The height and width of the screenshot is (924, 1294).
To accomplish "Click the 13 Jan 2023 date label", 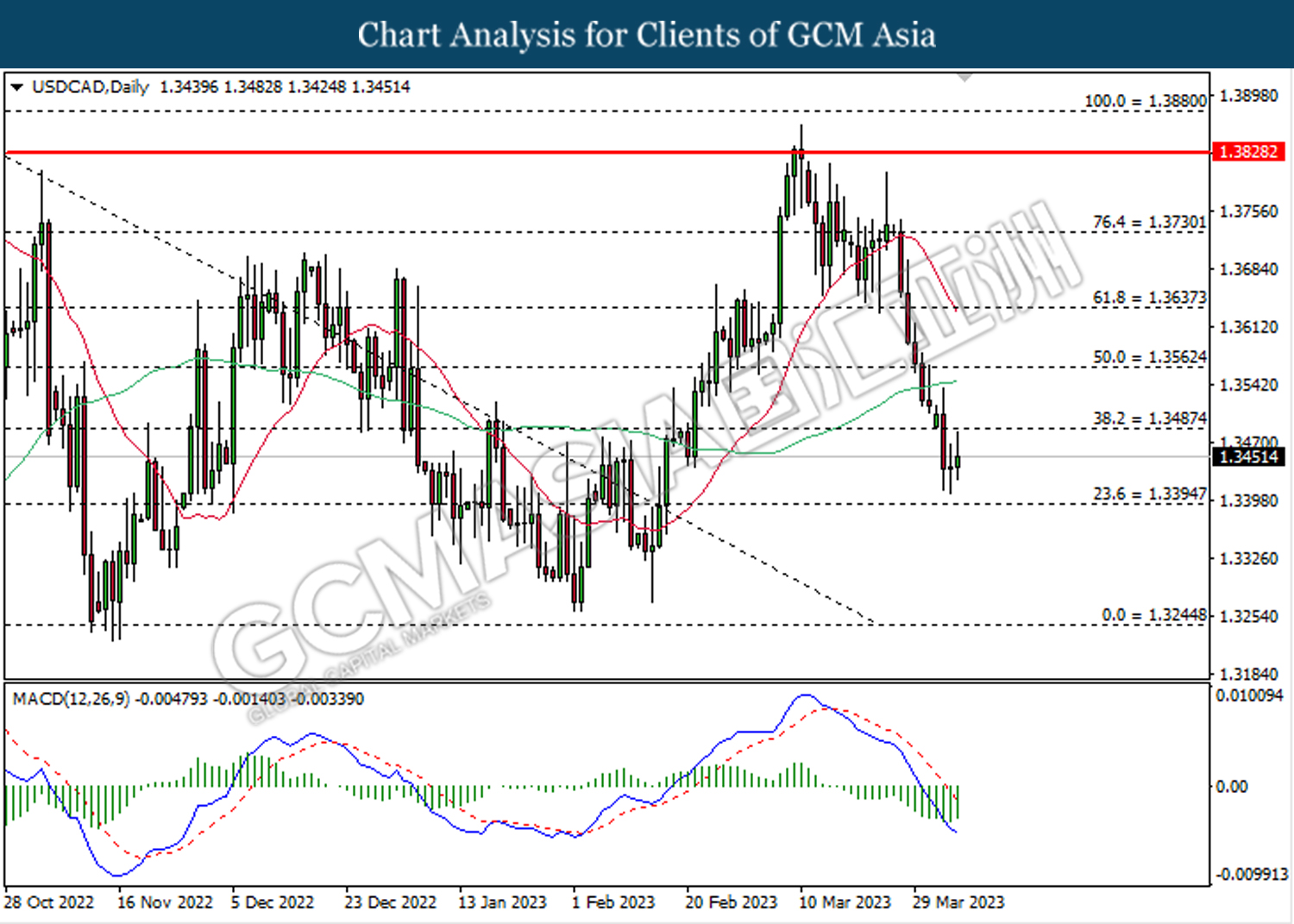I will point(502,902).
